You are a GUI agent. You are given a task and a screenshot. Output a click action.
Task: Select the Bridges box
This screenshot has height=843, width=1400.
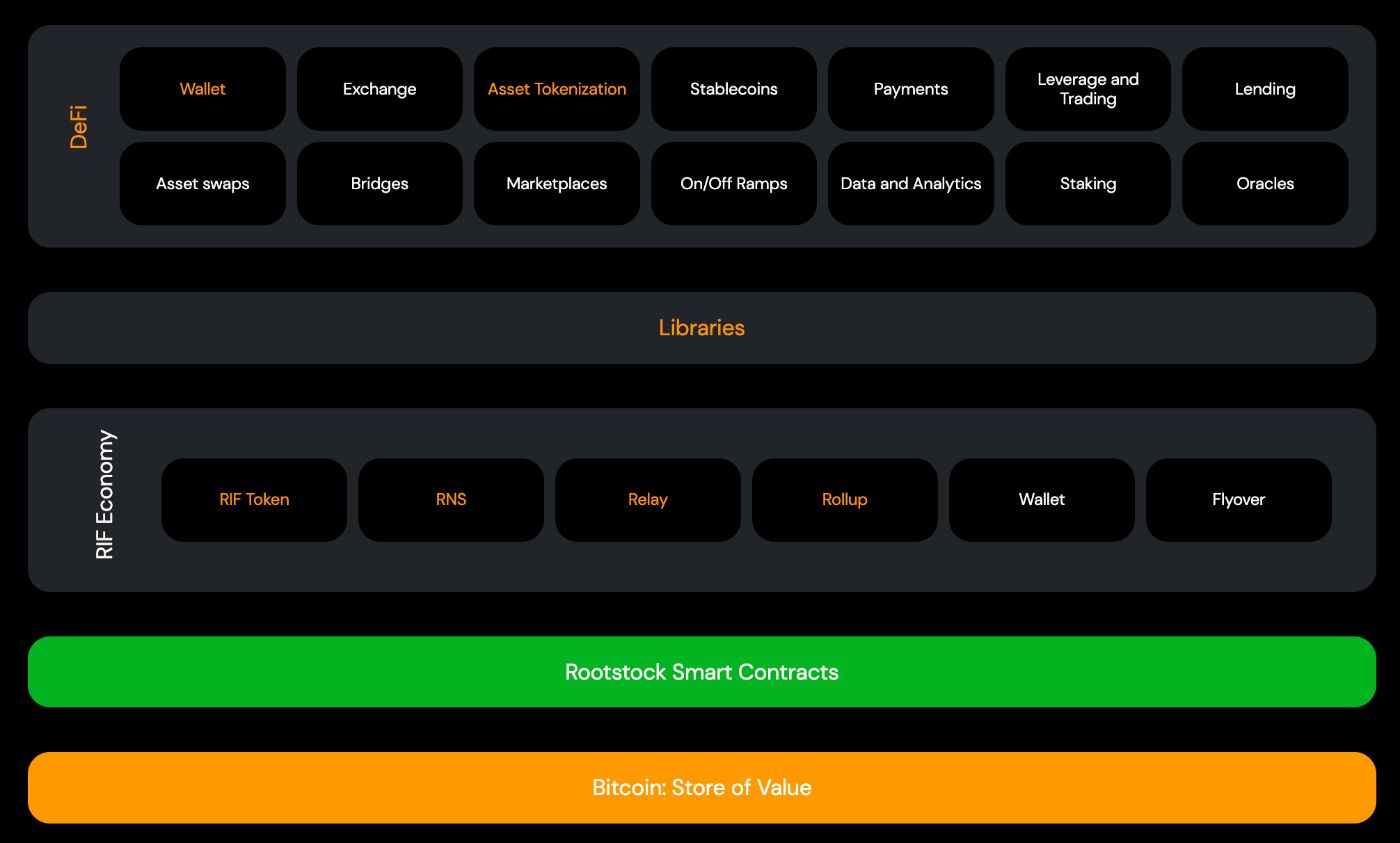tap(380, 183)
